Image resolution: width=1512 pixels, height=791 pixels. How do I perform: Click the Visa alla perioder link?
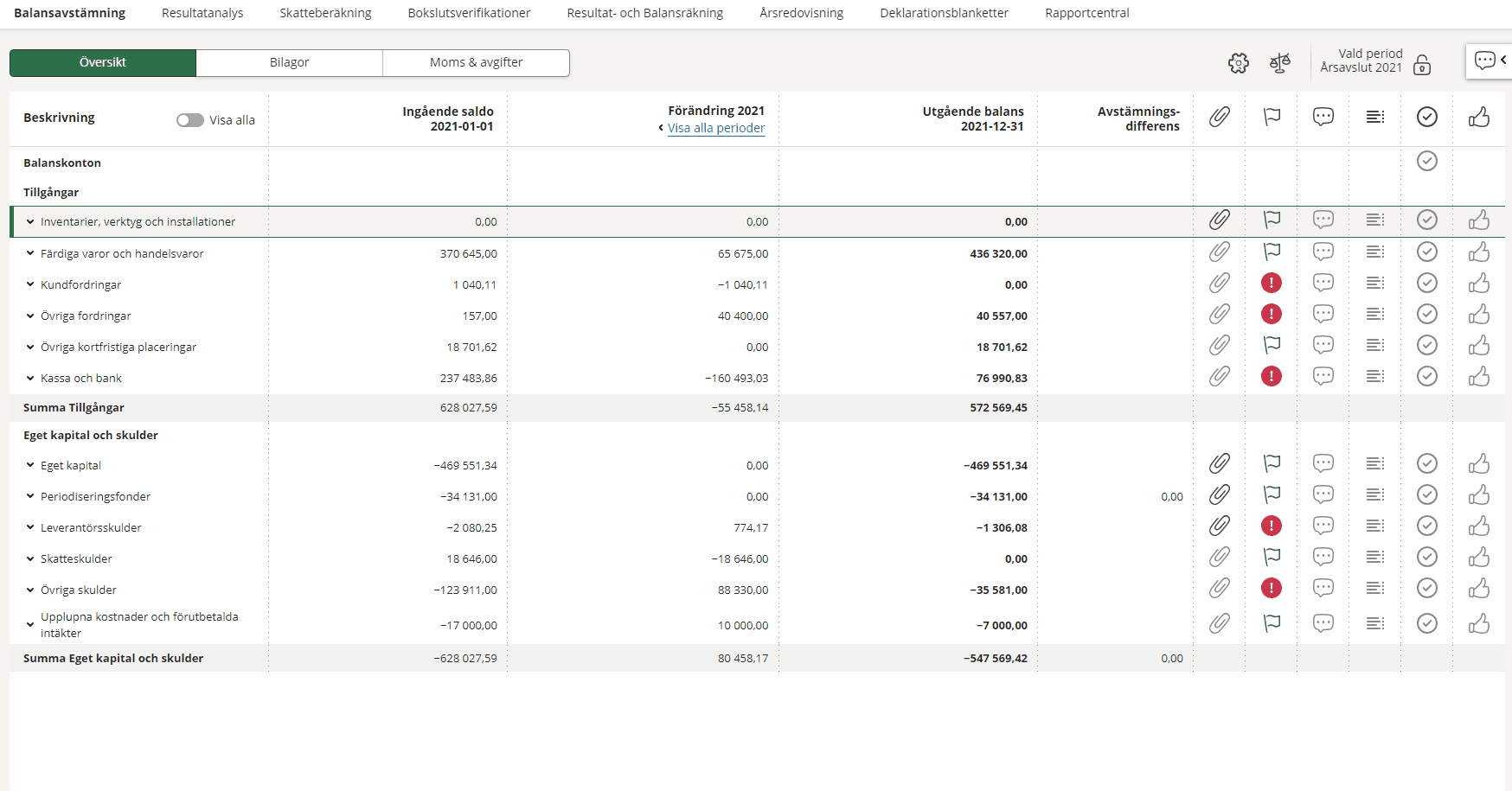[x=715, y=128]
